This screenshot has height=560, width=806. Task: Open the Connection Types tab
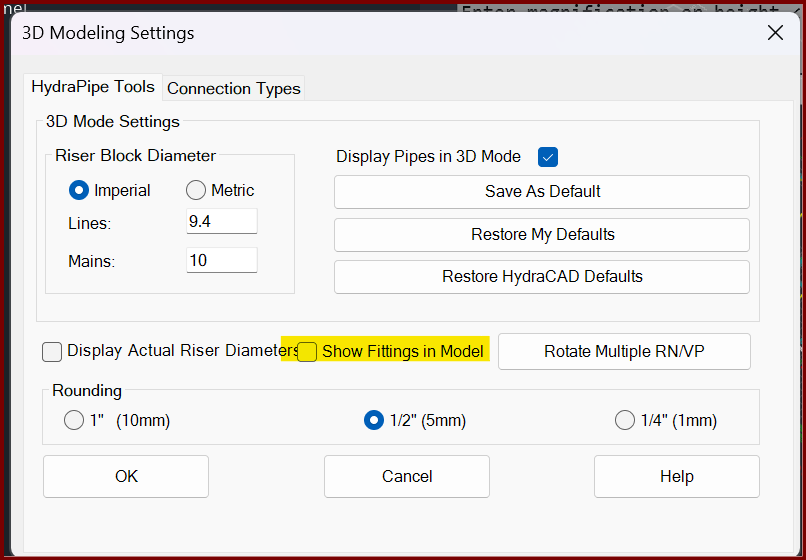(x=233, y=88)
